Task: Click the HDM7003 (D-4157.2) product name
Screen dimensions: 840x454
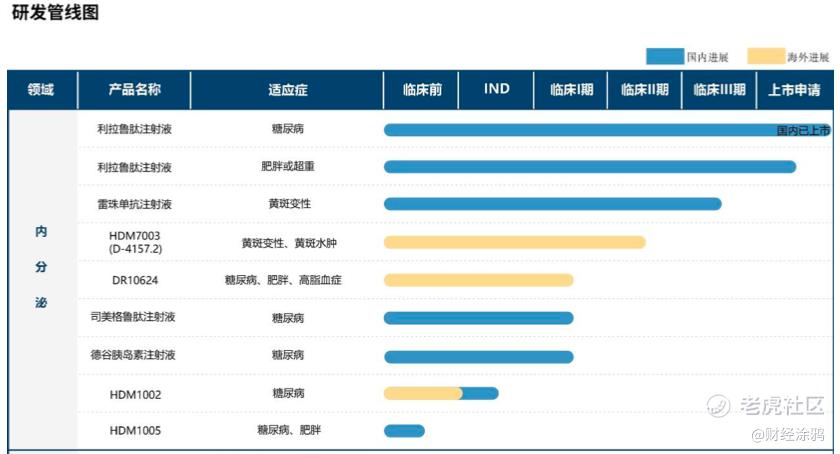Action: 135,242
